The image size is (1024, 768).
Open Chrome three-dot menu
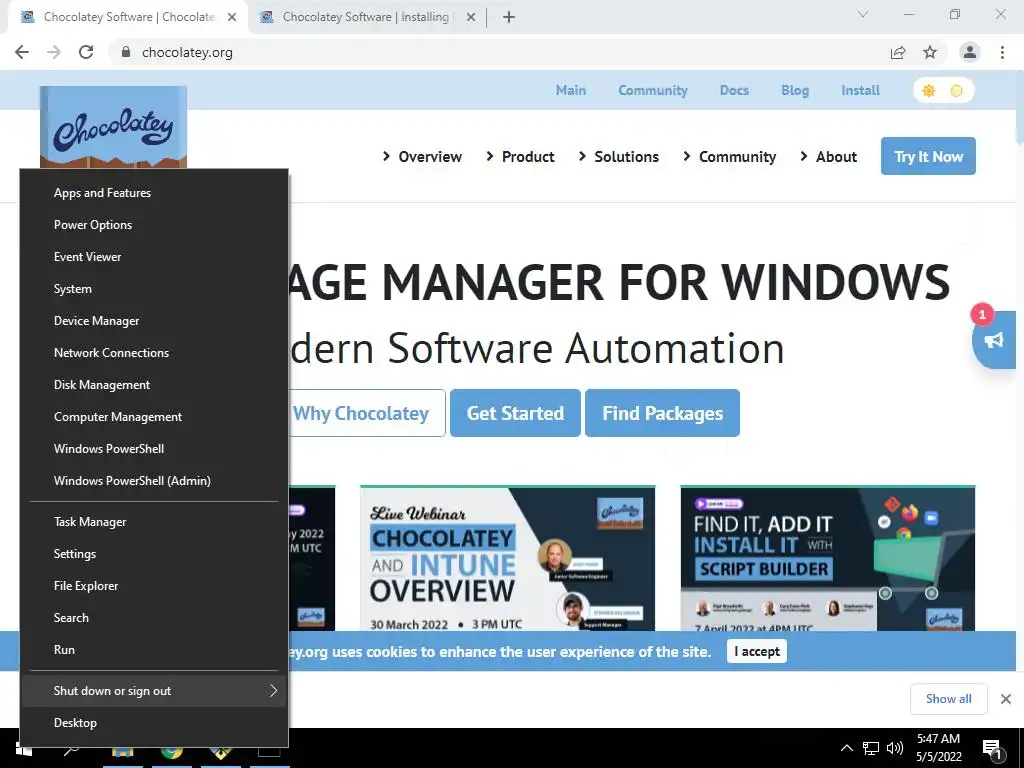coord(1002,52)
